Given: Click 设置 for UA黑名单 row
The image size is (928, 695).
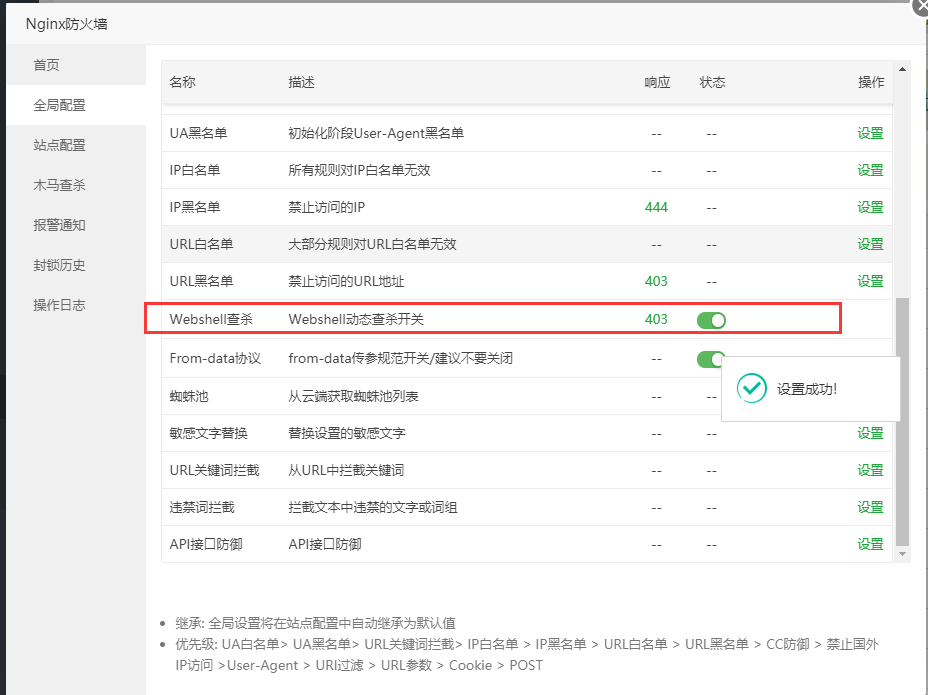Looking at the screenshot, I should pyautogui.click(x=870, y=133).
